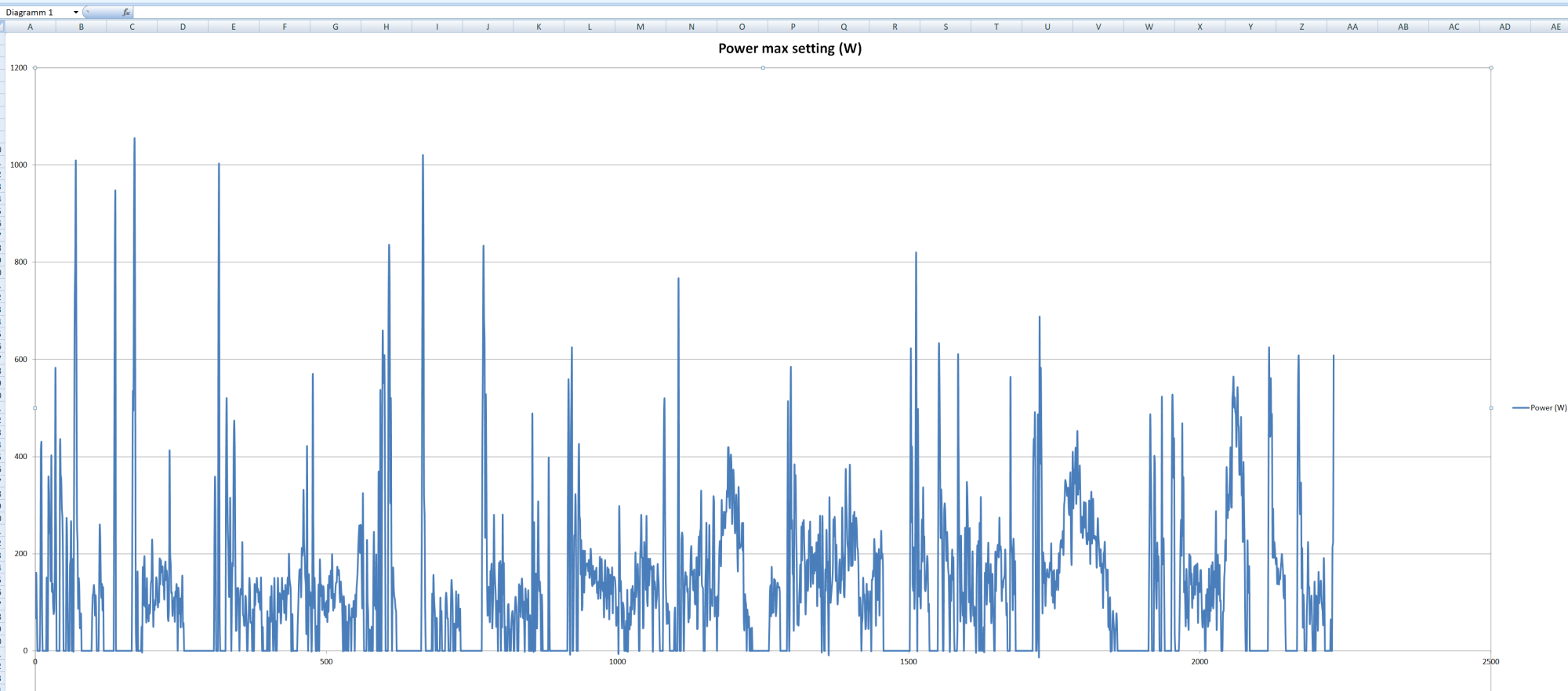Select column header M
The width and height of the screenshot is (1568, 691).
(x=641, y=27)
